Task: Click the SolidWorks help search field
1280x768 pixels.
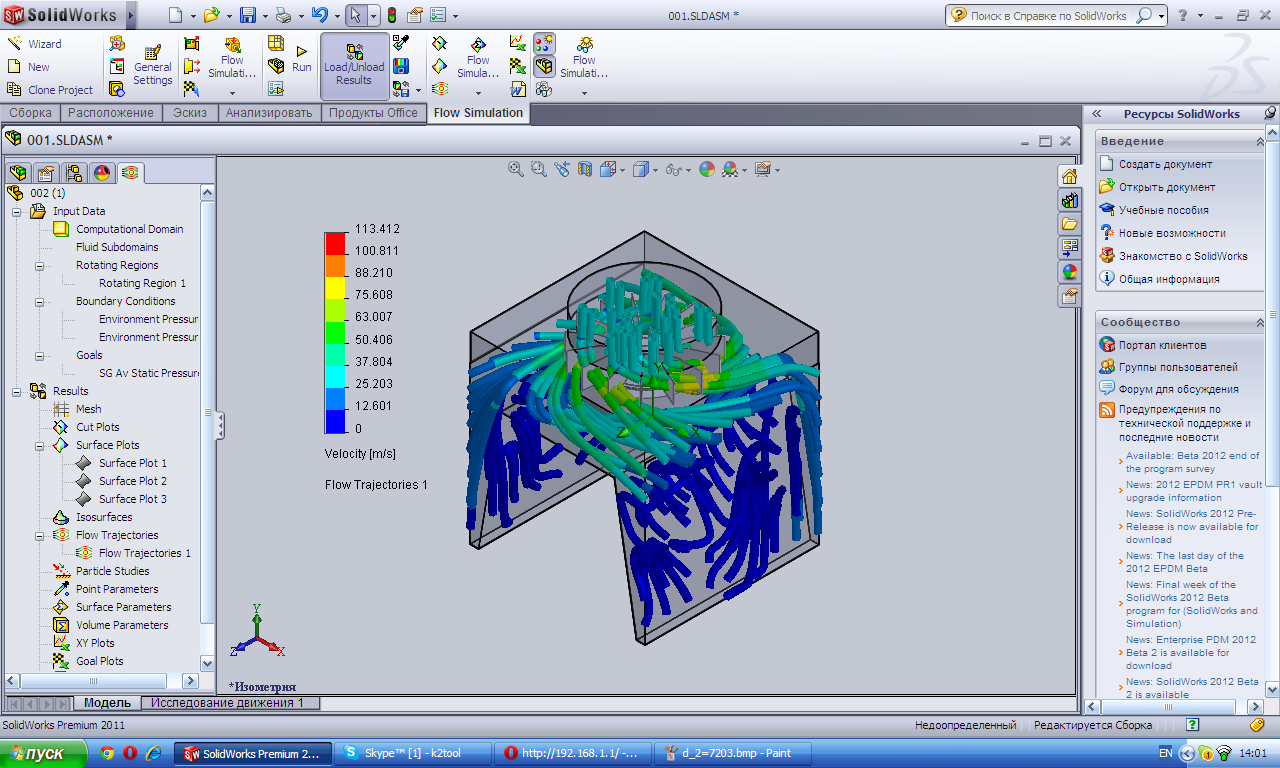Action: (x=1047, y=15)
